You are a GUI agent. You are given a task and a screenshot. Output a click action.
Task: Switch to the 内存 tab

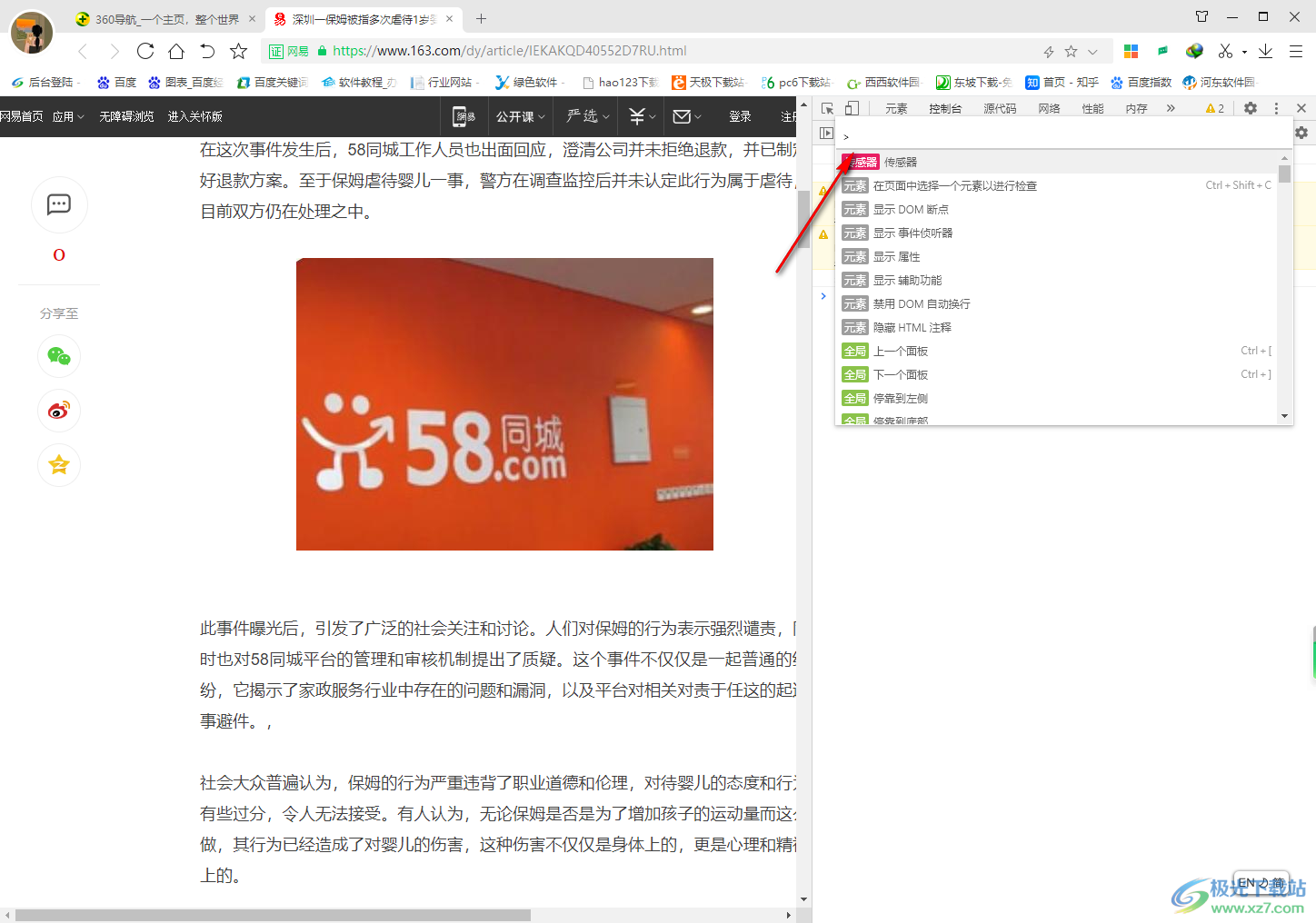click(1136, 108)
